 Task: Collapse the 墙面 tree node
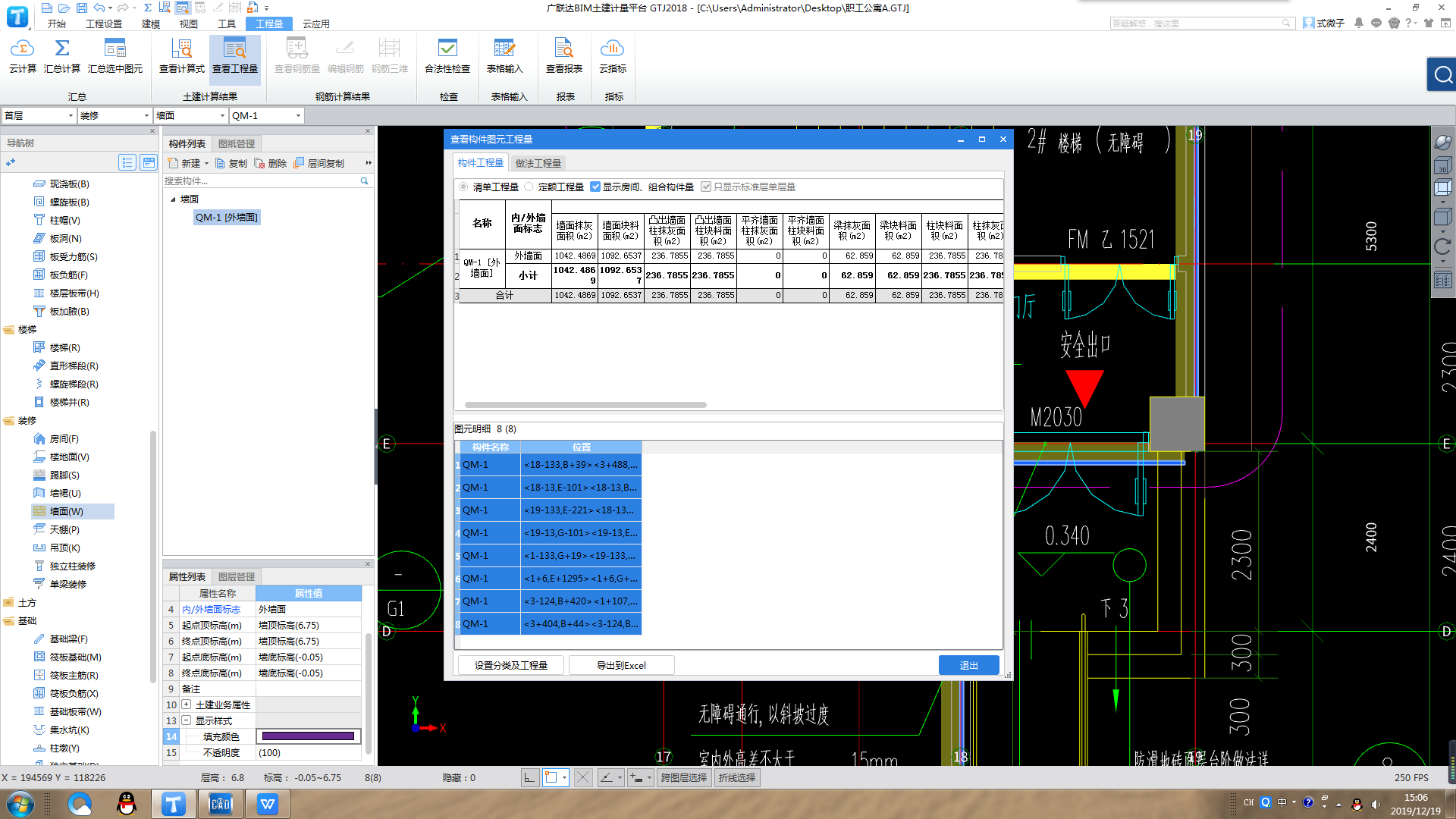click(x=173, y=199)
